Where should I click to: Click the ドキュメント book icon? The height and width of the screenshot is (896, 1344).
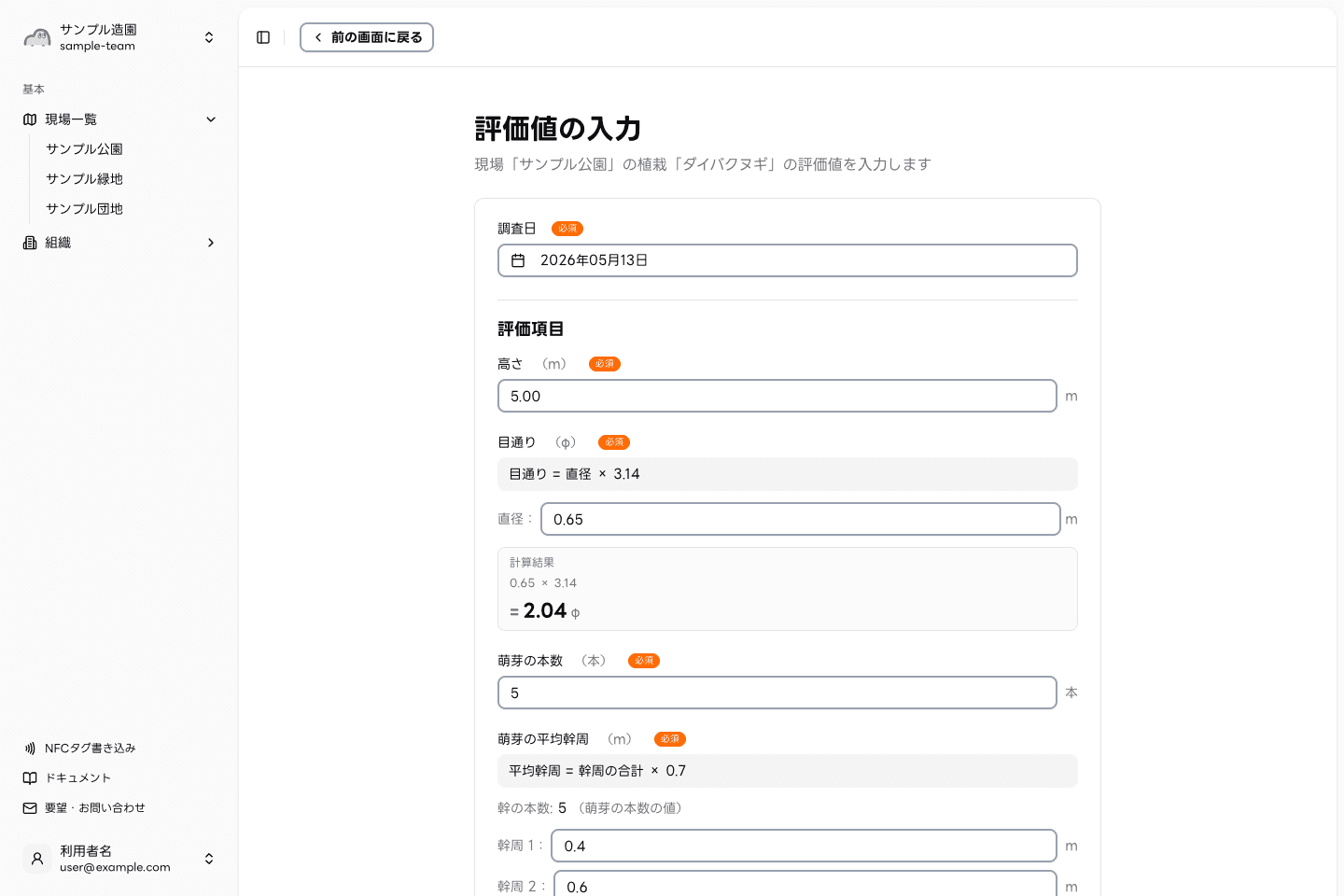coord(30,778)
